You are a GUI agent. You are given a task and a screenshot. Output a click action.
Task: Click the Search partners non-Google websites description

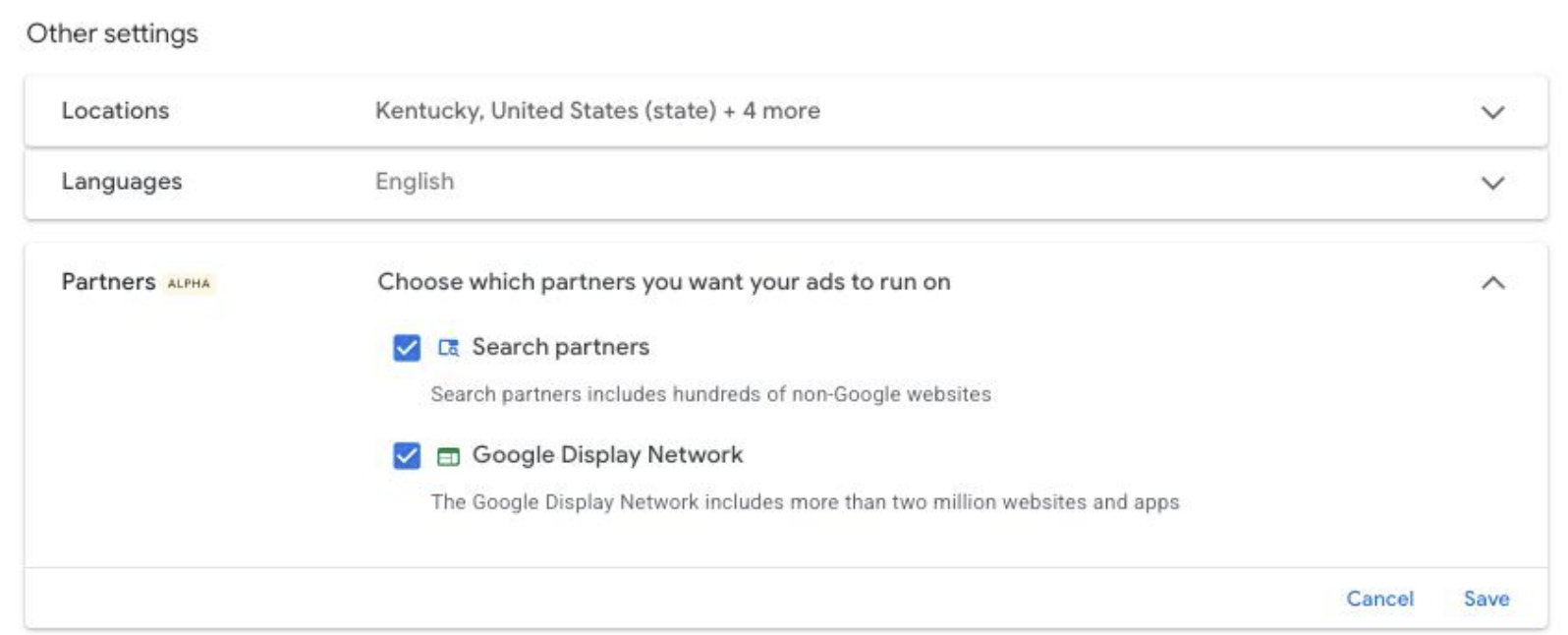tap(710, 394)
